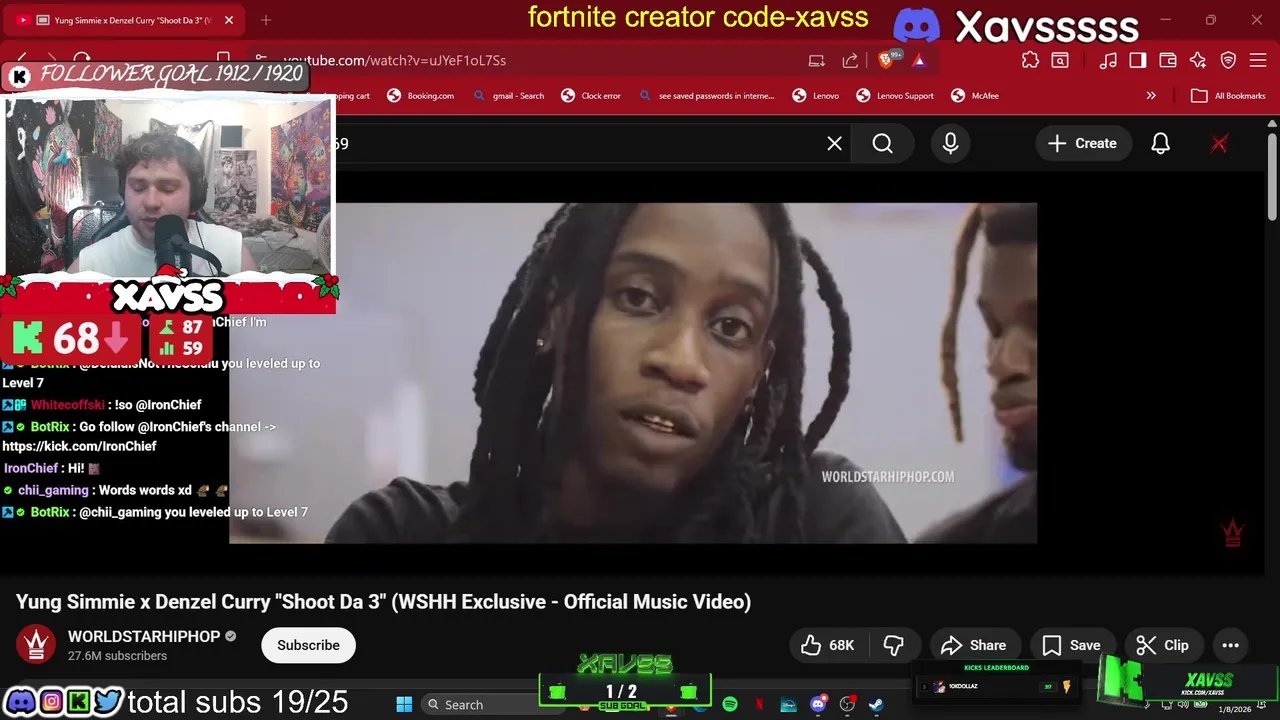1280x720 pixels.
Task: Click the Clip scissors button
Action: coord(1162,645)
